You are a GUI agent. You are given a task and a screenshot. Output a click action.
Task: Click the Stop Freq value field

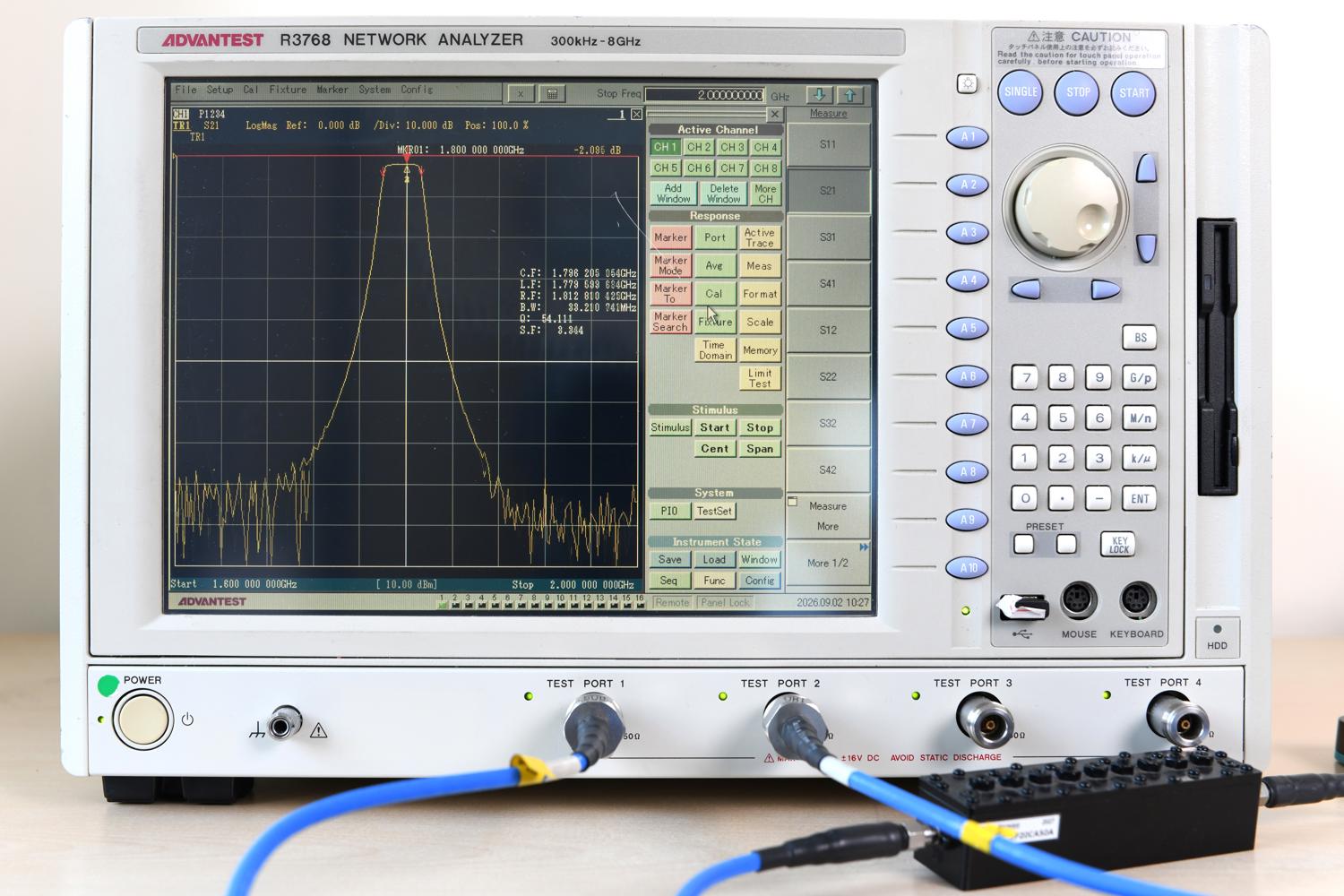point(705,95)
